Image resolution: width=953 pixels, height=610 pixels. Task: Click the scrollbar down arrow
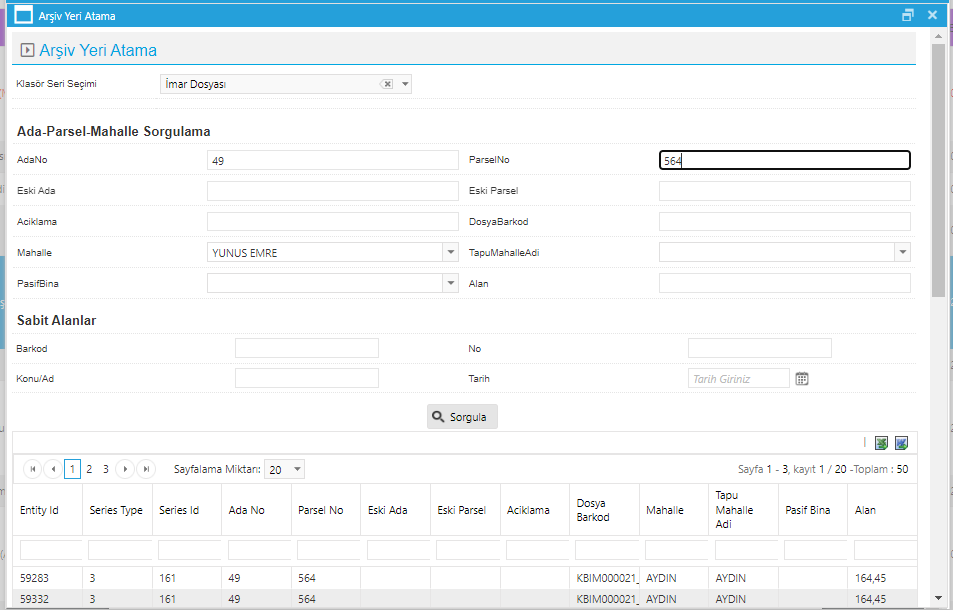pyautogui.click(x=938, y=598)
